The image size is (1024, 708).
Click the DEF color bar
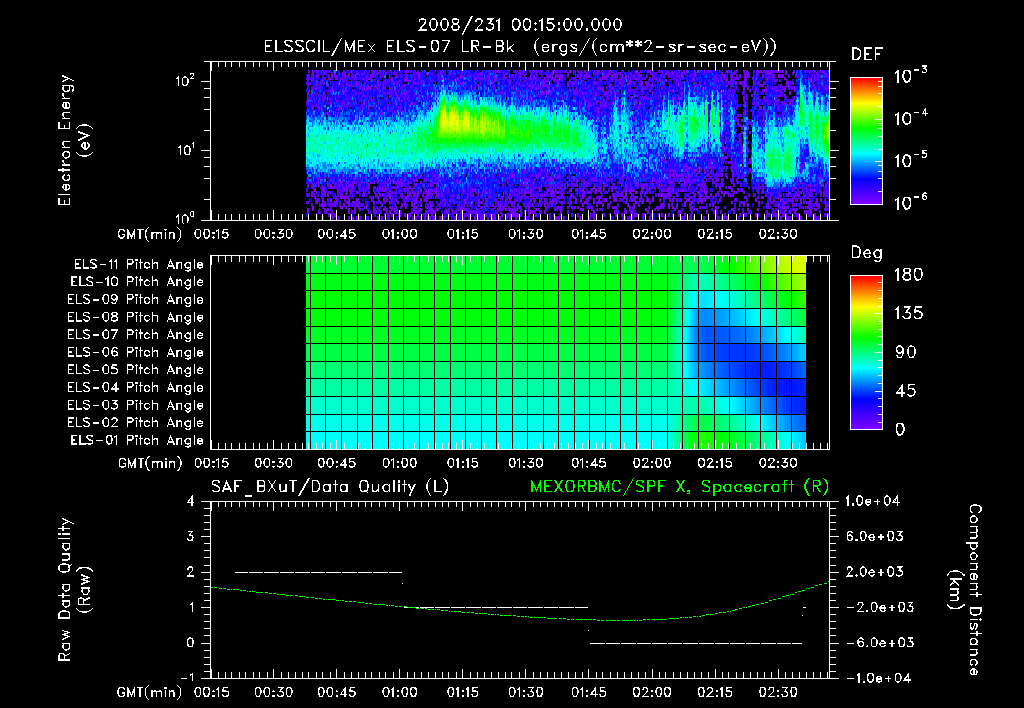click(866, 140)
